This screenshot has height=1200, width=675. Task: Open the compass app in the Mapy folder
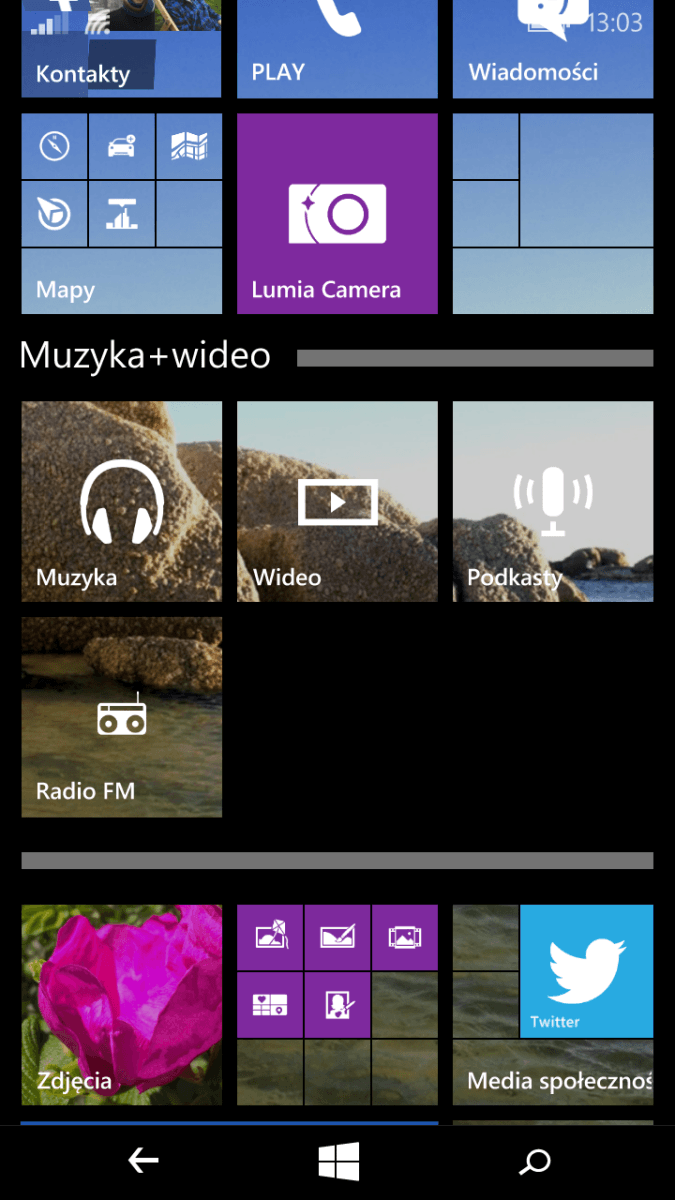(x=54, y=146)
